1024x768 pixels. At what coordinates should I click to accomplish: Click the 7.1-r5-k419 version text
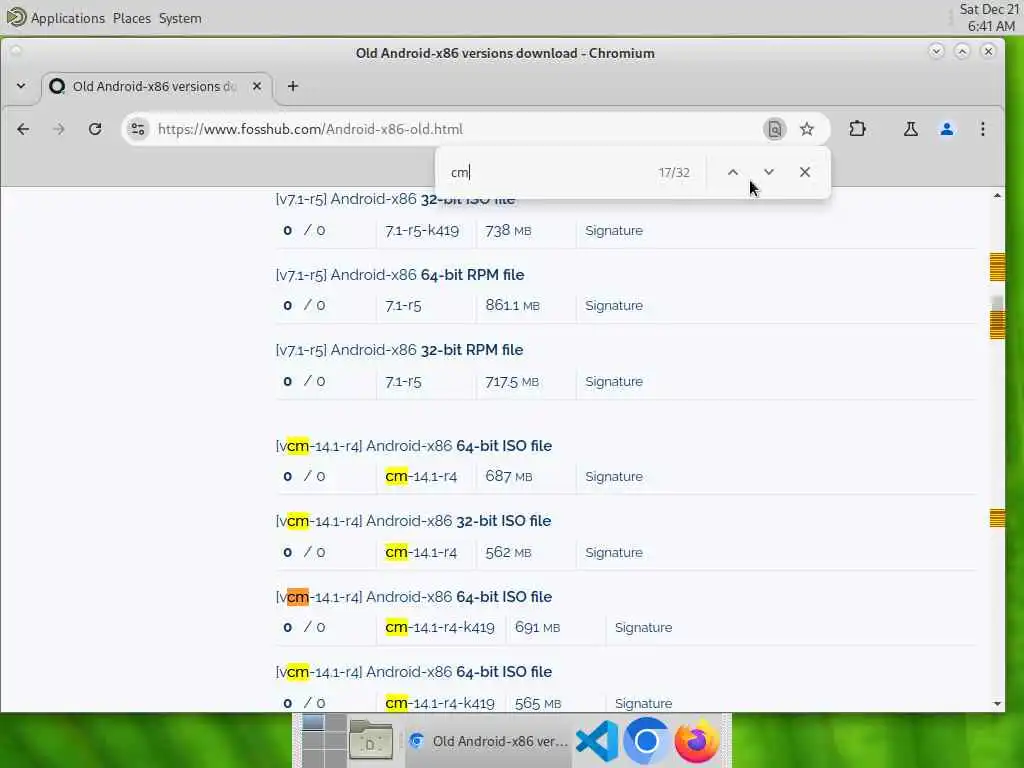tap(422, 231)
